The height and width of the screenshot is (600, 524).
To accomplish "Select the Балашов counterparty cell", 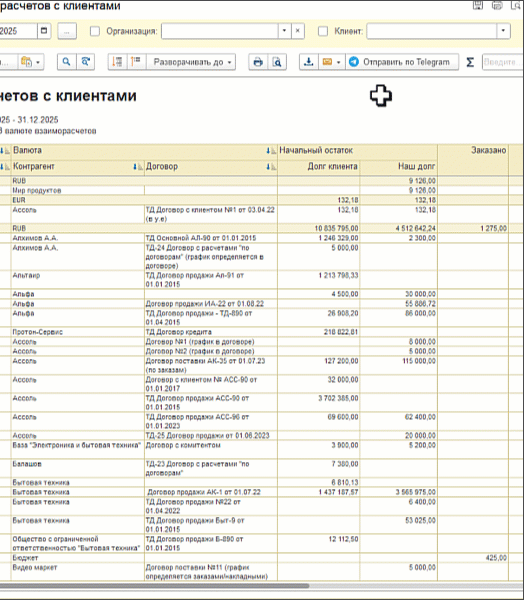I will click(x=78, y=468).
